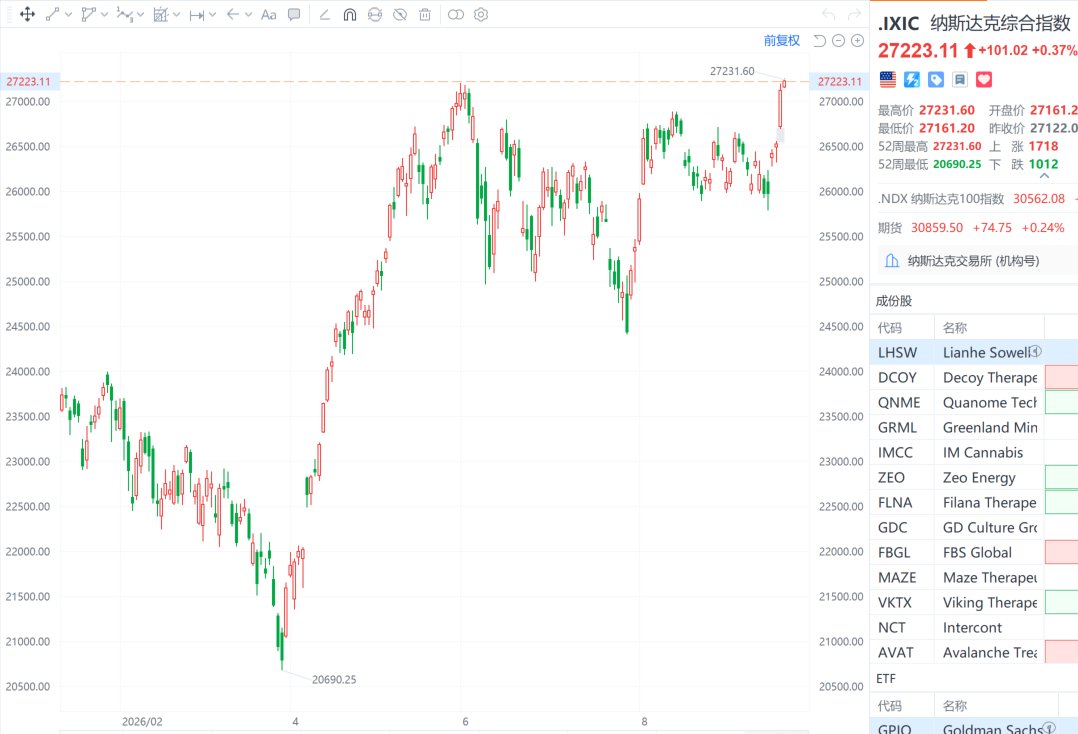Reset chart view with undo arrow
The image size is (1078, 734).
pos(820,41)
